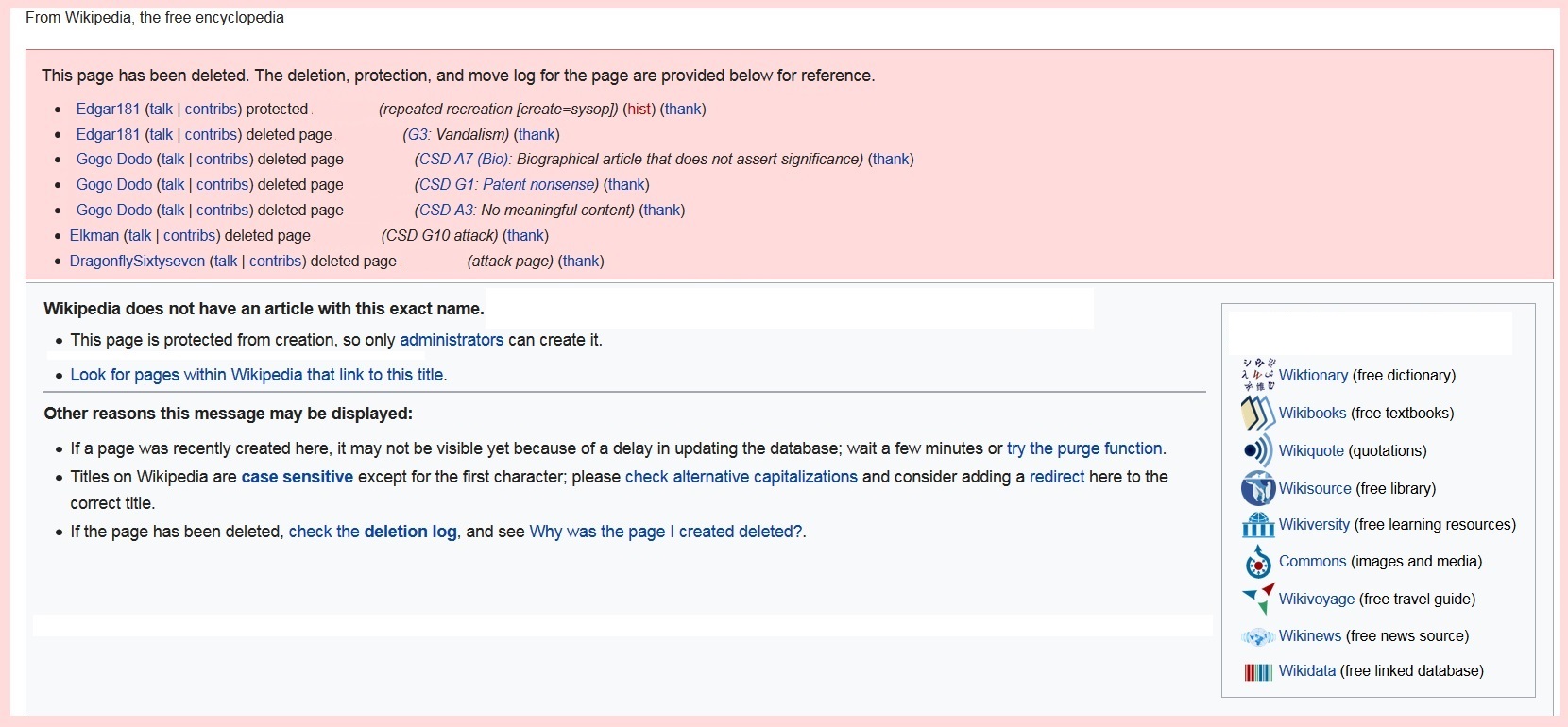Open Edgar181 user page in protected entry
This screenshot has width=1568, height=727.
108,109
